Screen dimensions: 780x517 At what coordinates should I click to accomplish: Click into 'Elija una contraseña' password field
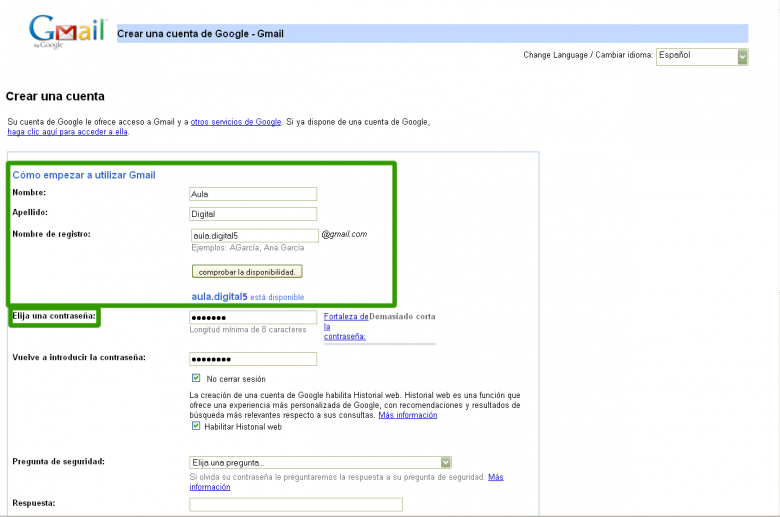(253, 317)
